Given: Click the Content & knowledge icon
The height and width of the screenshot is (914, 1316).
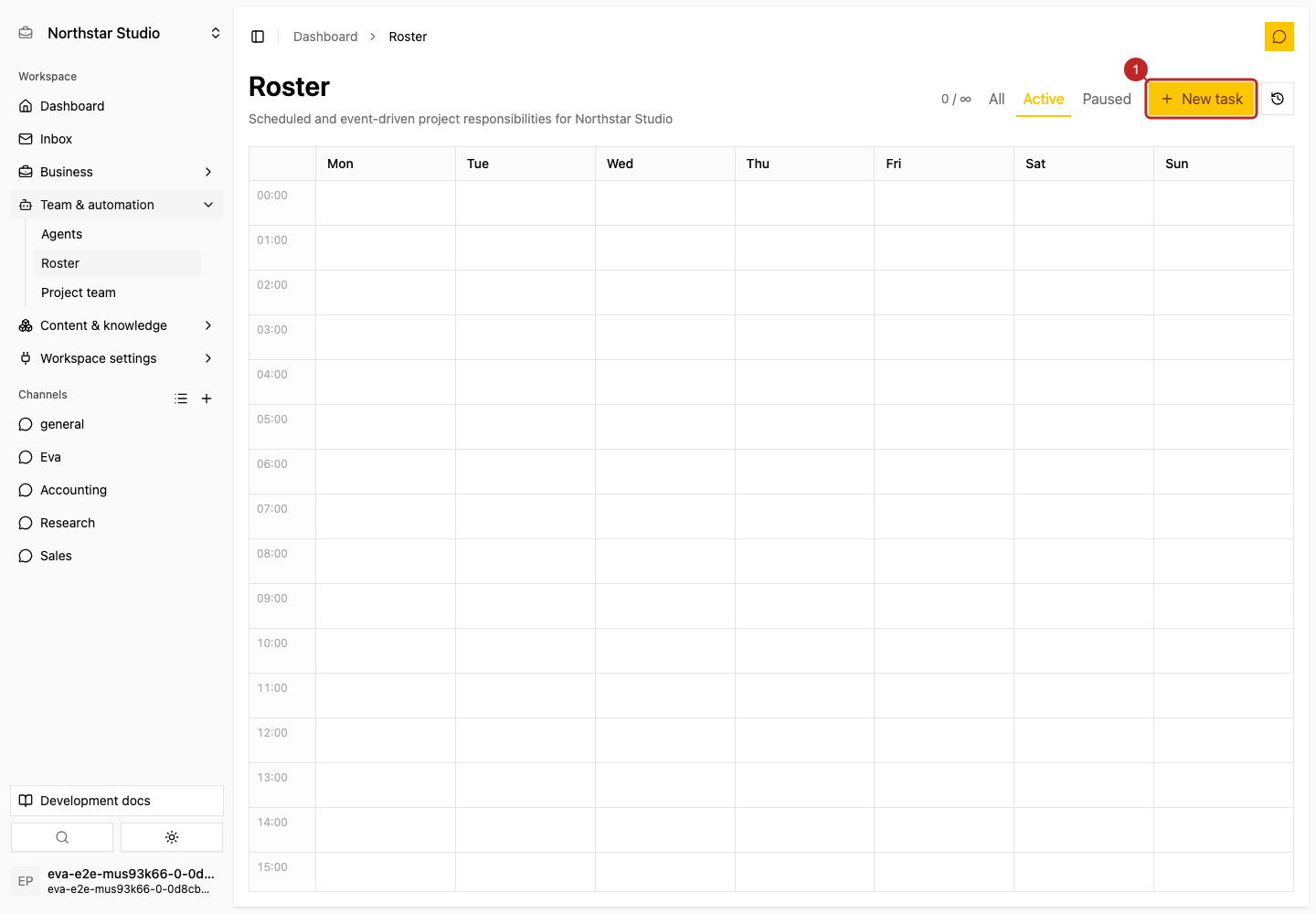Looking at the screenshot, I should coord(26,325).
